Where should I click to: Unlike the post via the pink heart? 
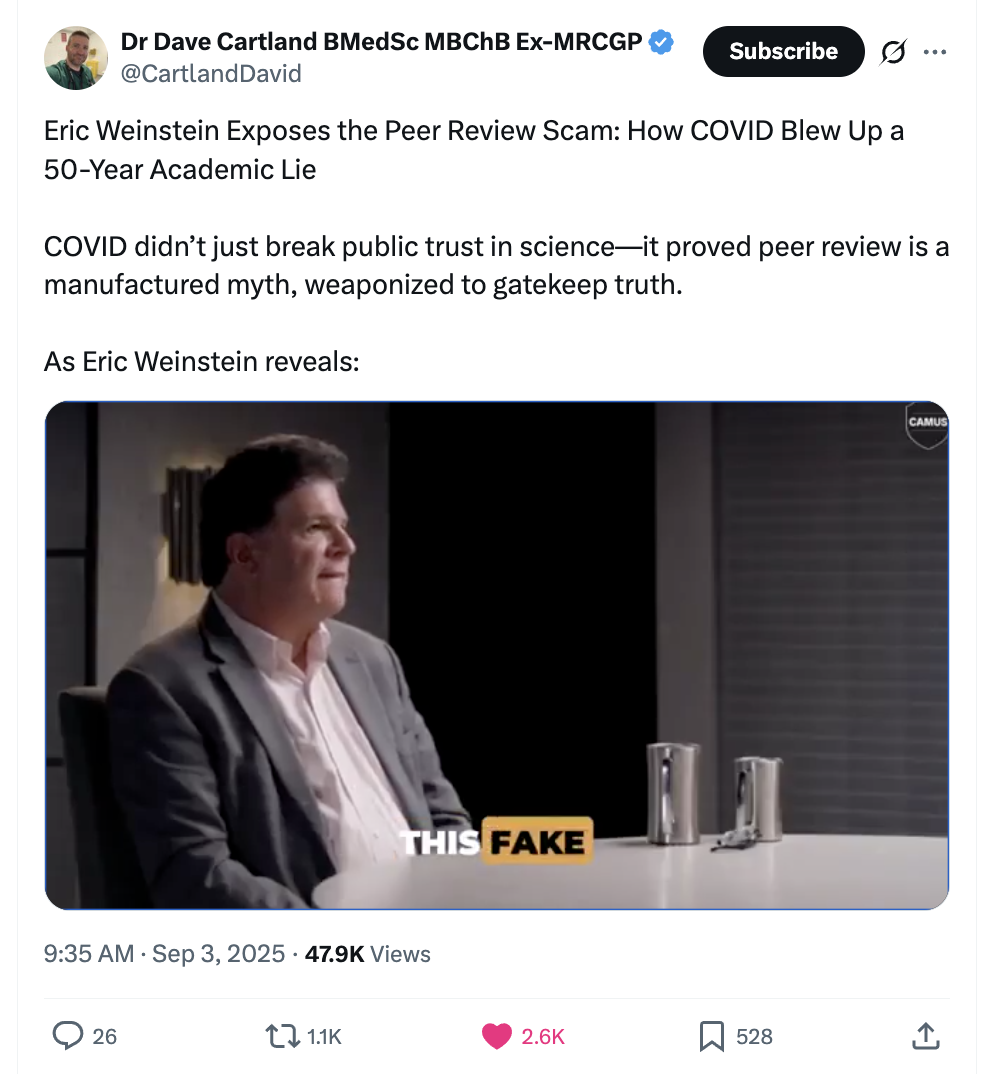(x=496, y=1036)
